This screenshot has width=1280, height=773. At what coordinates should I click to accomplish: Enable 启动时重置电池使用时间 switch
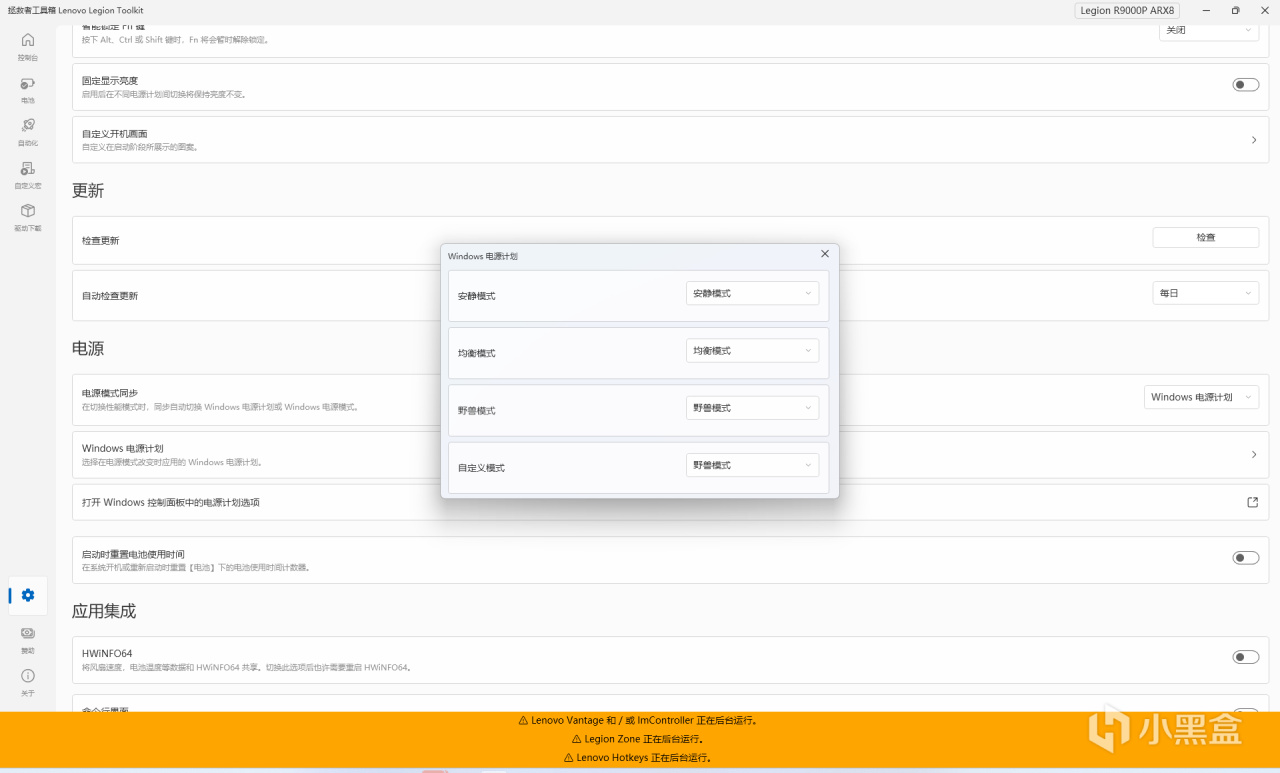[1246, 558]
